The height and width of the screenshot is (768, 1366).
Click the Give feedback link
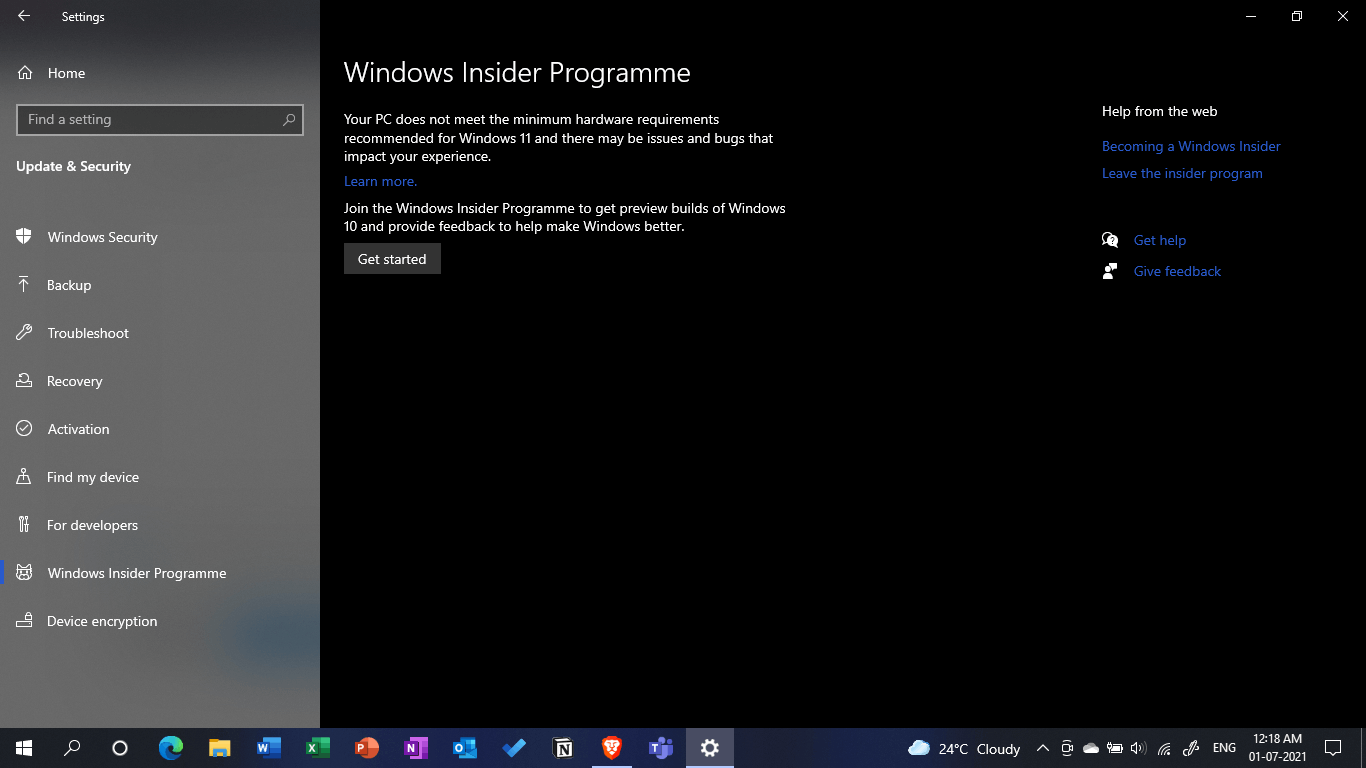(x=1177, y=271)
